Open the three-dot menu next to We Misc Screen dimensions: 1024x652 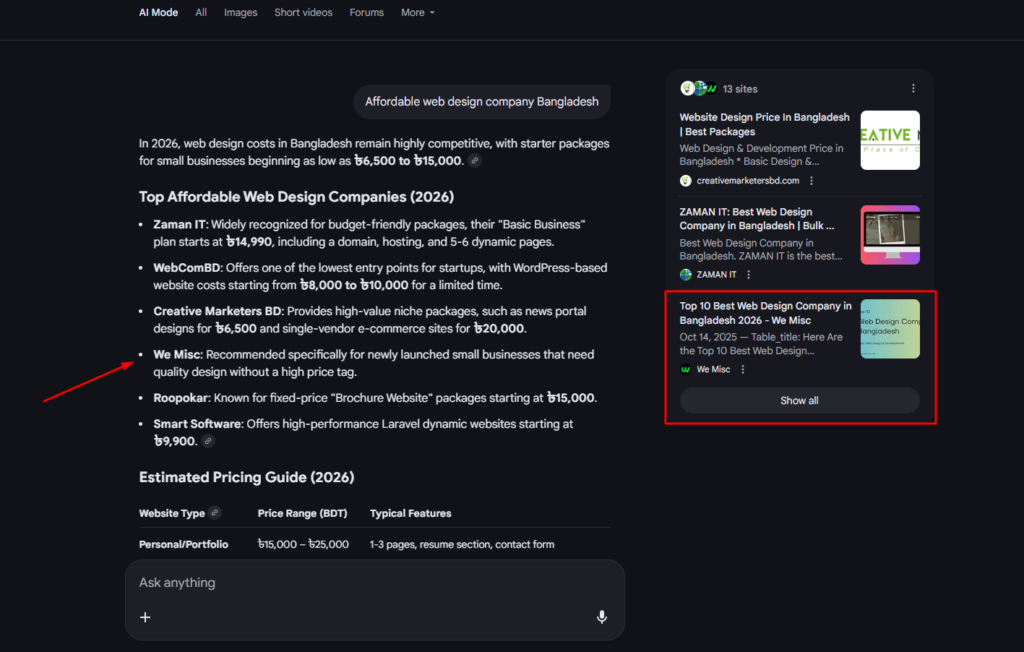[x=745, y=369]
